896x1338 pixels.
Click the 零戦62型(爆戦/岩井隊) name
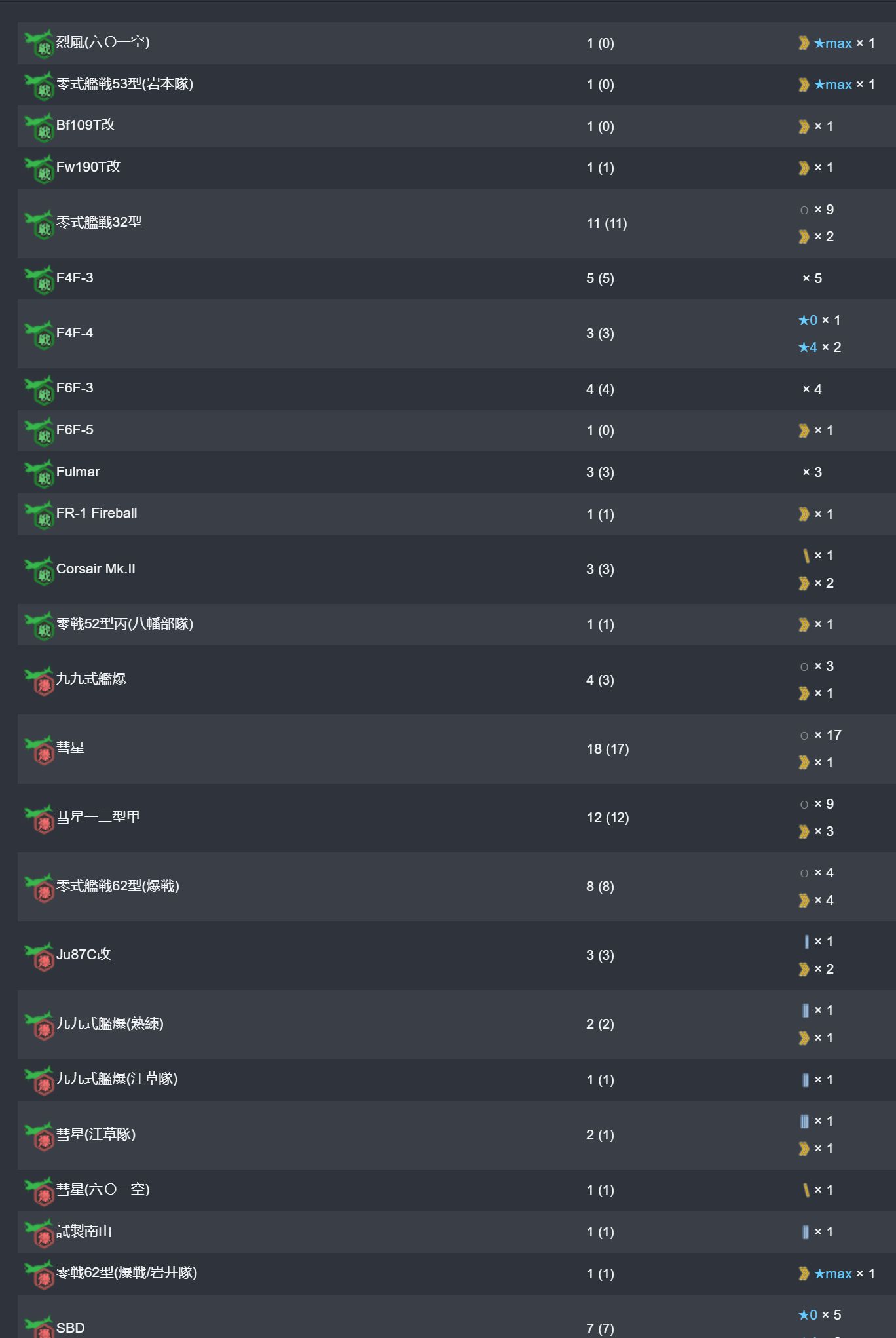click(x=126, y=1273)
